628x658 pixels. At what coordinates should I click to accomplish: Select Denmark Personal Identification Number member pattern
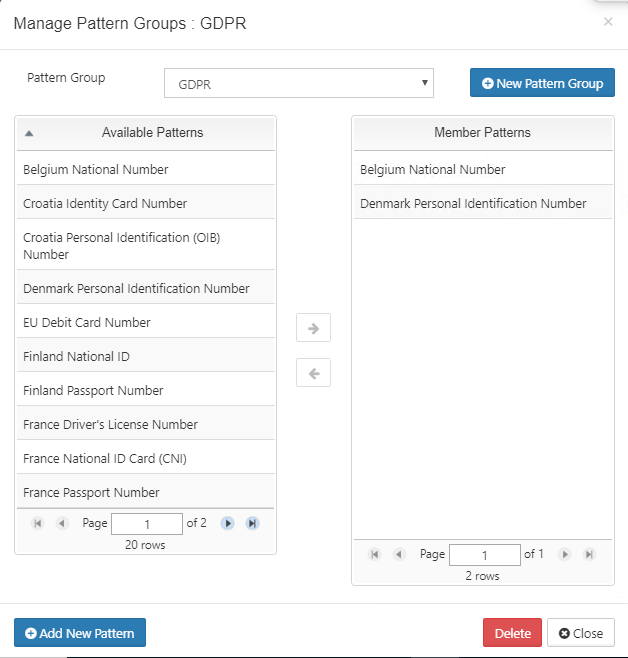click(473, 203)
